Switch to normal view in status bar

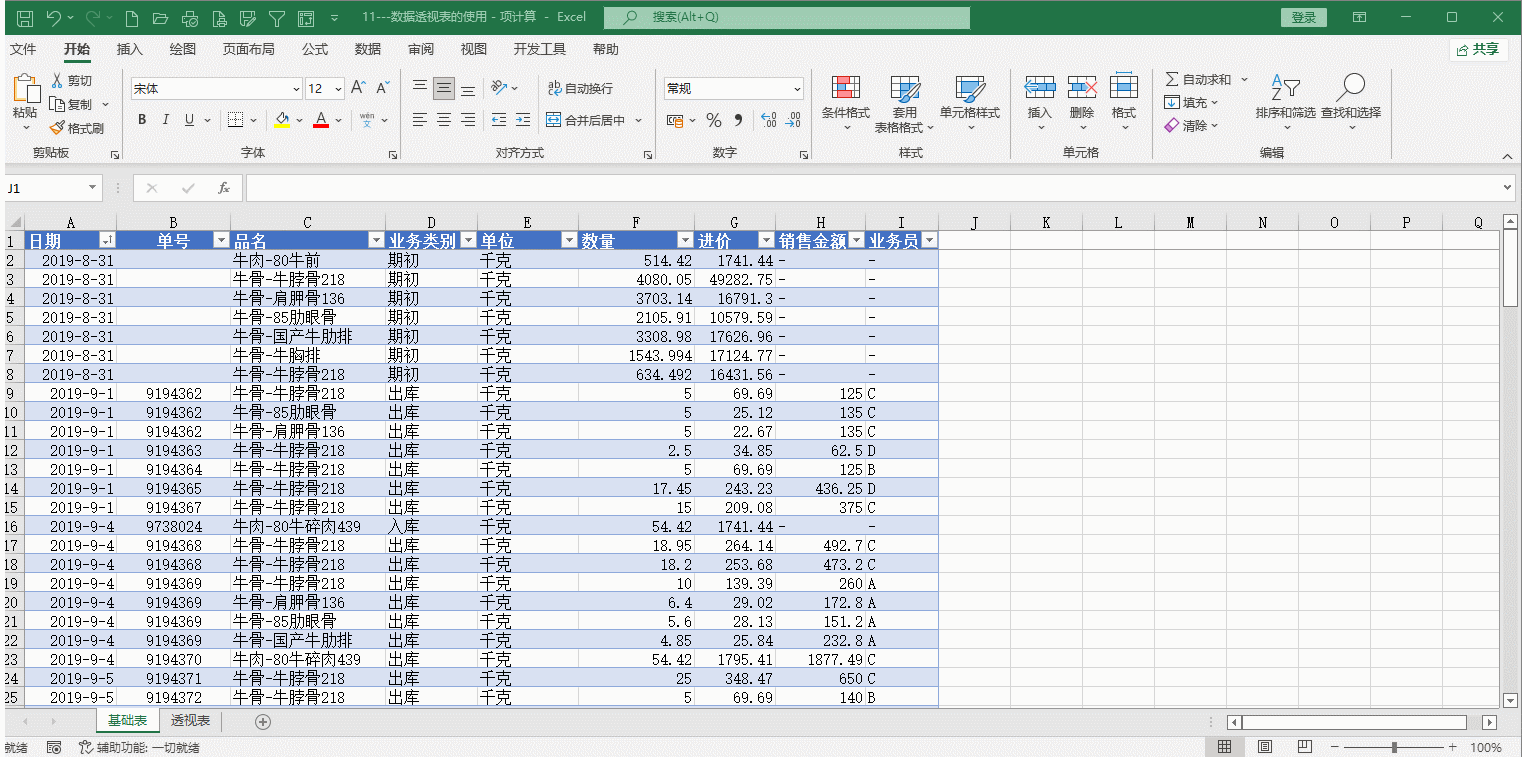[1224, 747]
